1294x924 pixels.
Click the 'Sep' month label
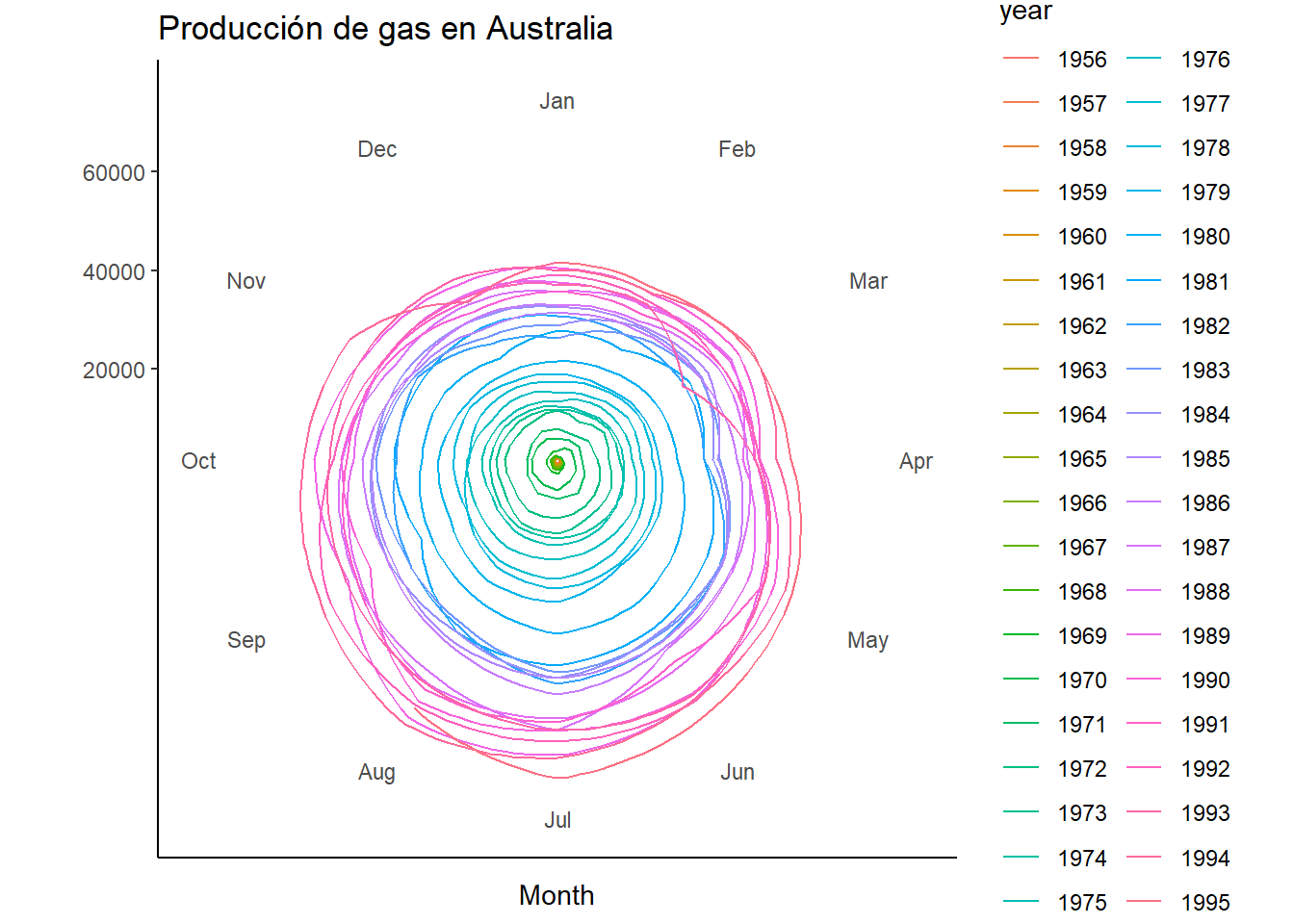pyautogui.click(x=246, y=640)
